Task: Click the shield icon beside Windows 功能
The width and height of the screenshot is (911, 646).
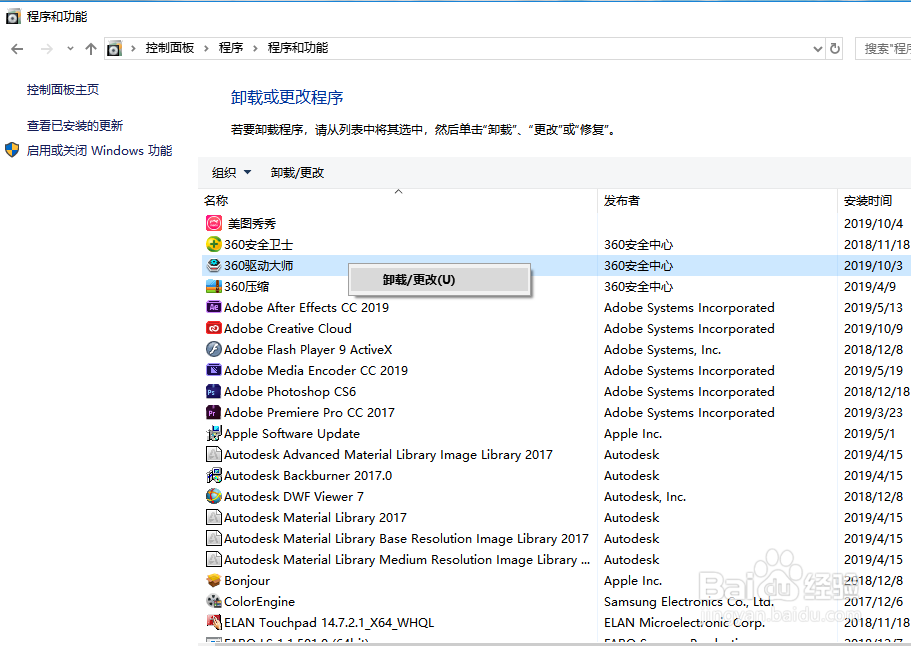Action: point(12,150)
